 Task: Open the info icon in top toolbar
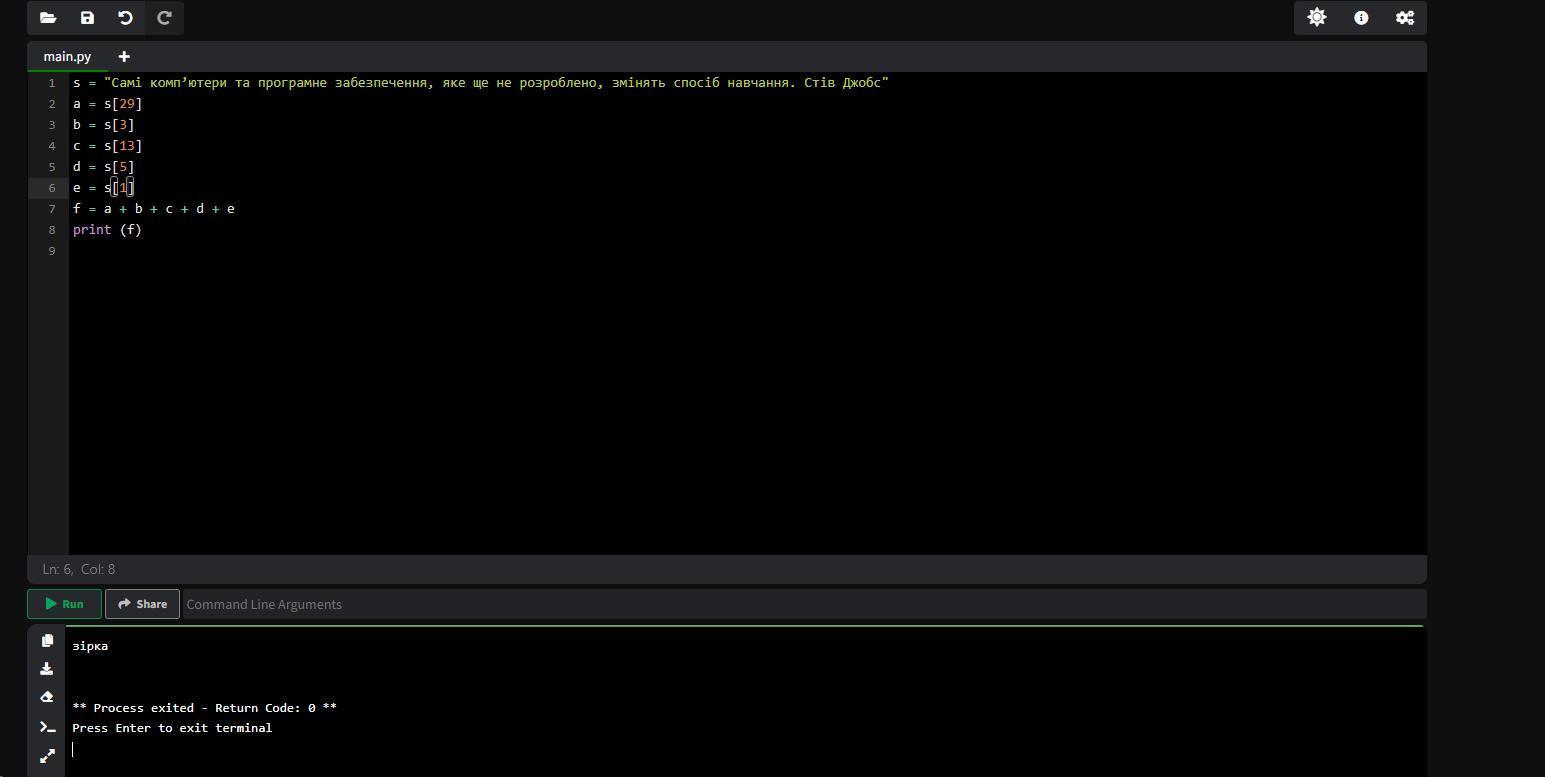pos(1361,18)
